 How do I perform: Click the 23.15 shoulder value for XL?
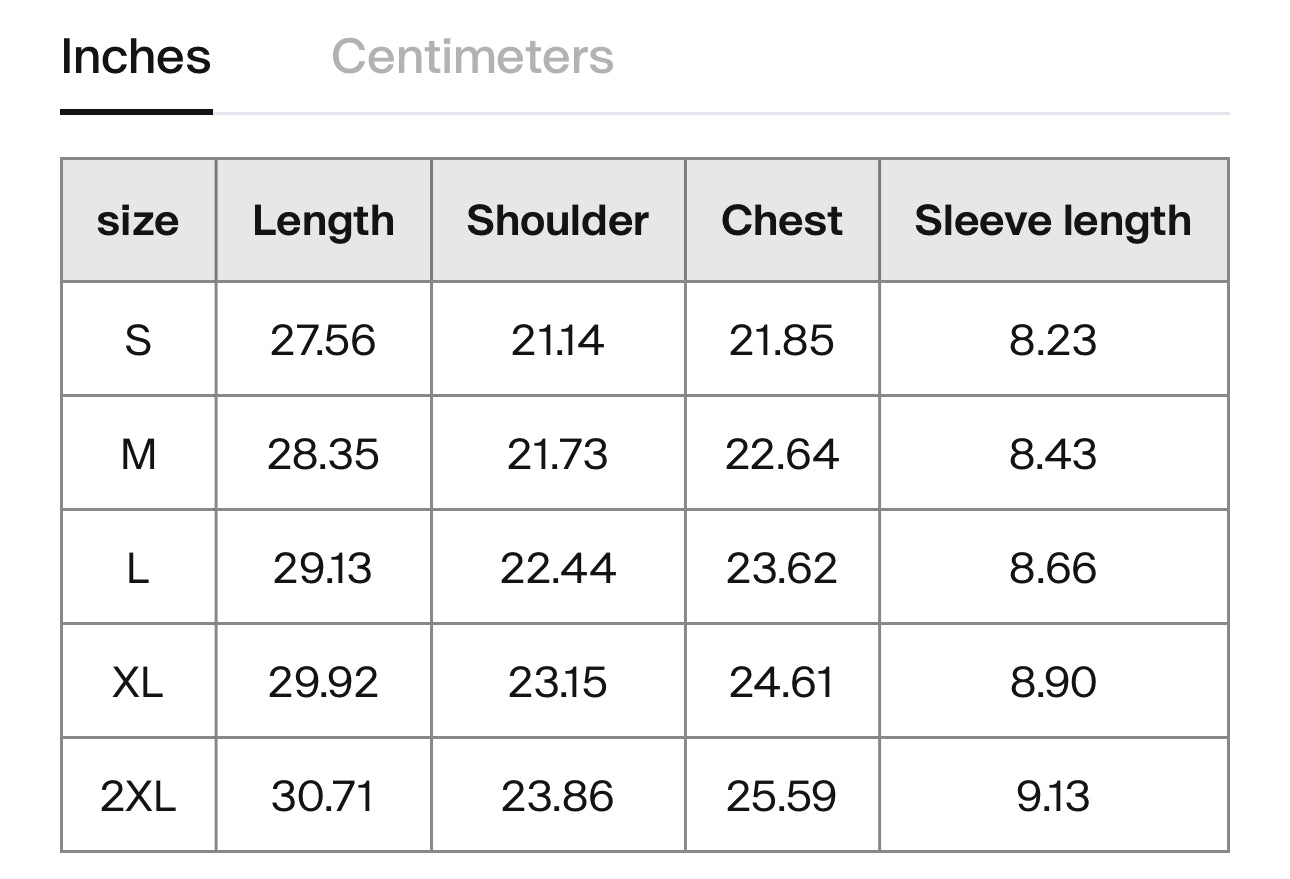[558, 682]
